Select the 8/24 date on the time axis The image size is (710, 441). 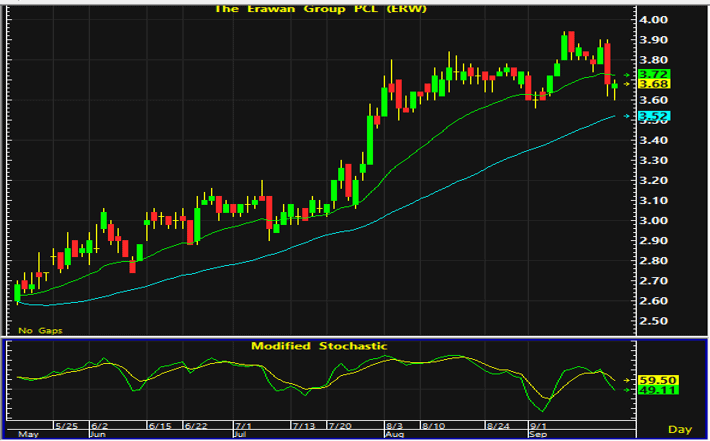pyautogui.click(x=498, y=426)
